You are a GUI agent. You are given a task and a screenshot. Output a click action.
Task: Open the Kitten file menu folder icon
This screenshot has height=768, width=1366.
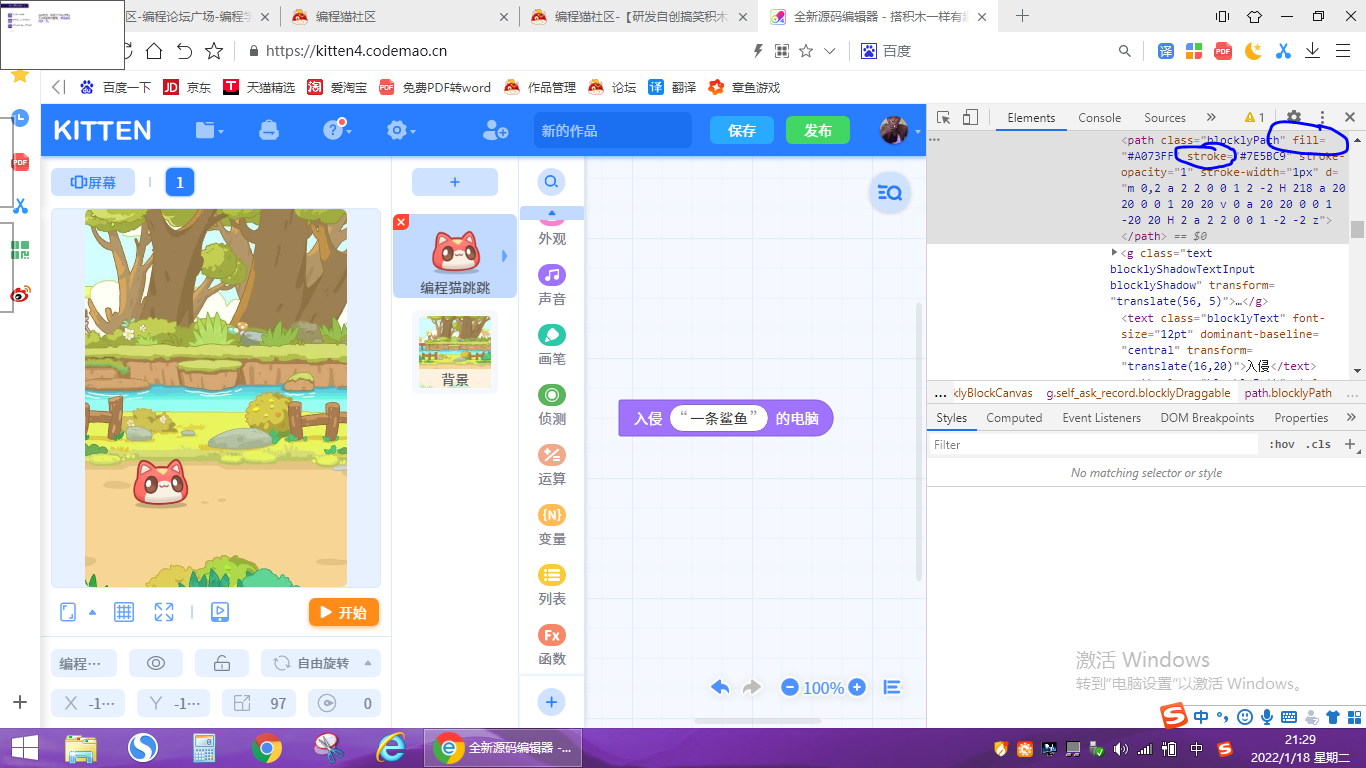click(209, 130)
